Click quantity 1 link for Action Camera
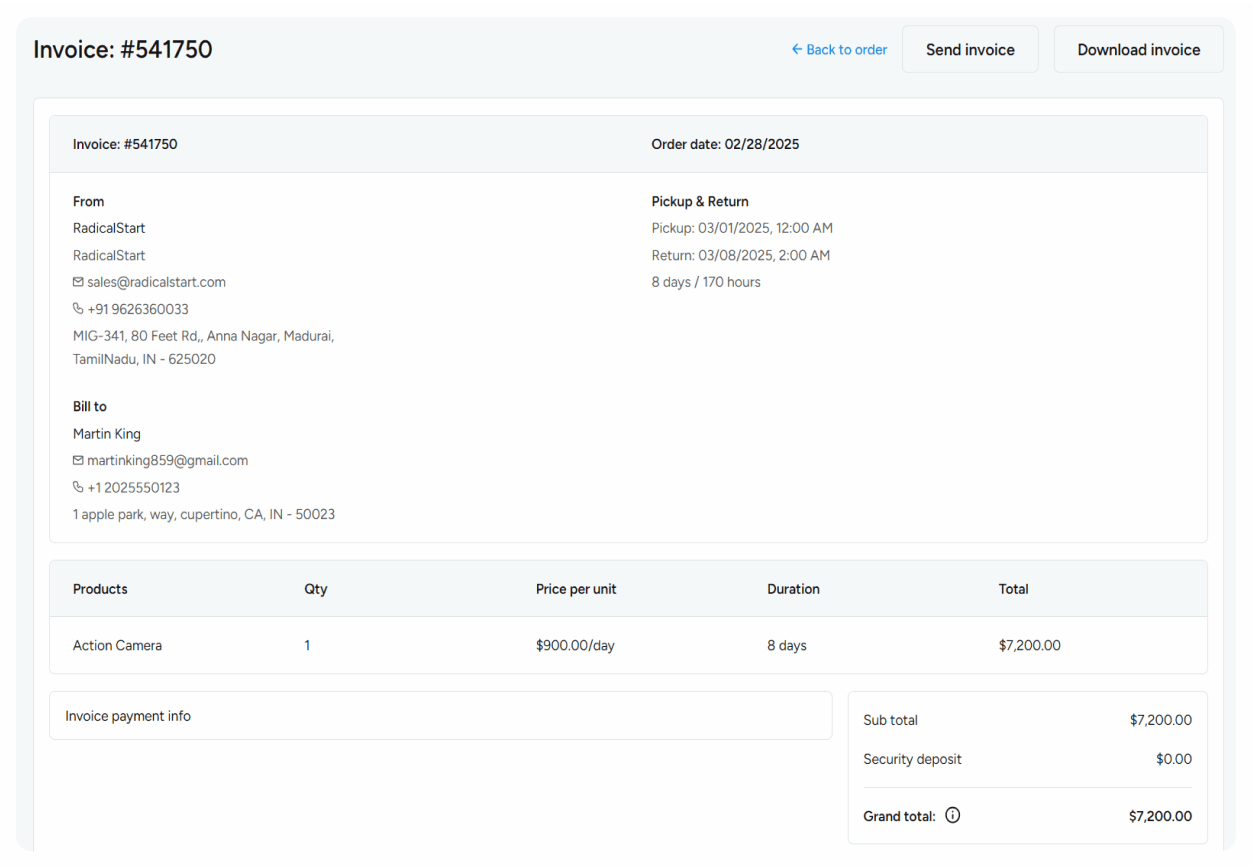The image size is (1252, 867). coord(307,645)
